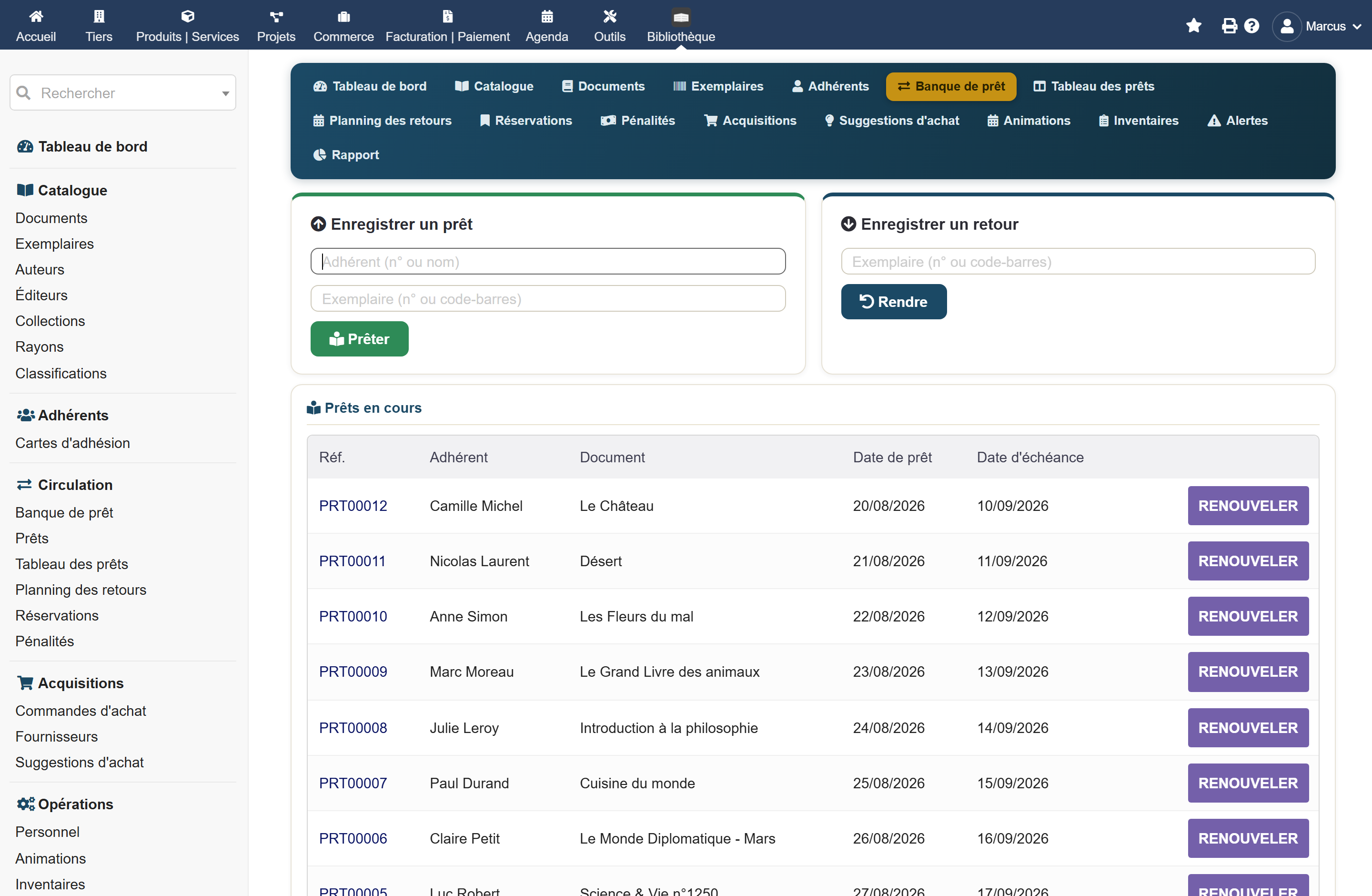Open the Rechercher search dropdown arrow
Screen dimensions: 1372x896
pyautogui.click(x=225, y=93)
